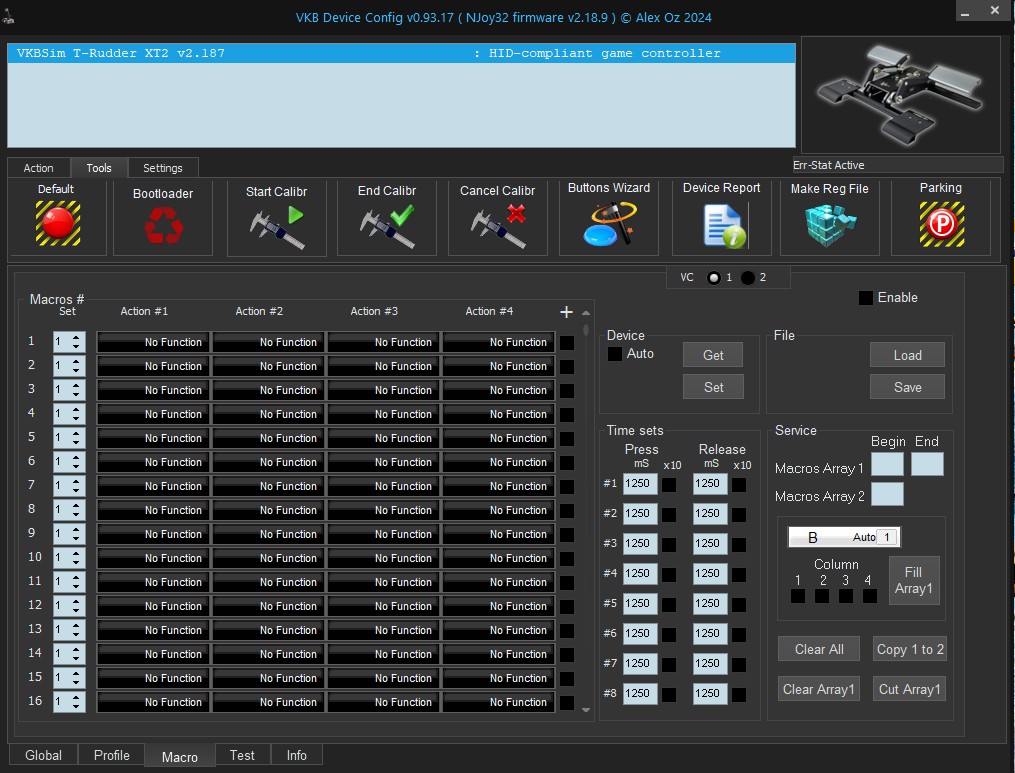The height and width of the screenshot is (773, 1015).
Task: Toggle the Device Auto checkbox
Action: tap(614, 354)
